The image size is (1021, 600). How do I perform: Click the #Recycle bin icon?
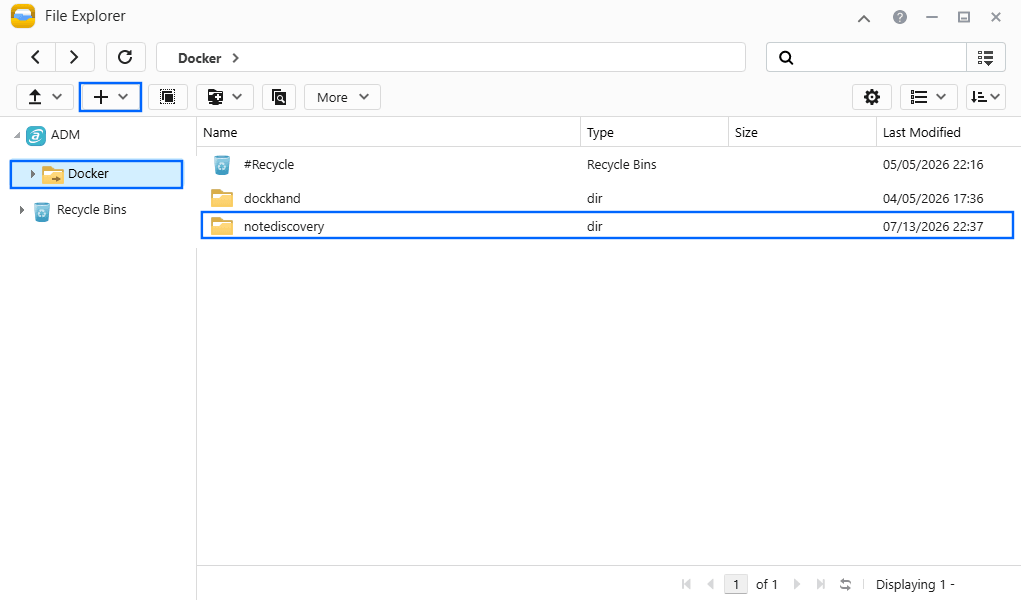click(x=222, y=165)
